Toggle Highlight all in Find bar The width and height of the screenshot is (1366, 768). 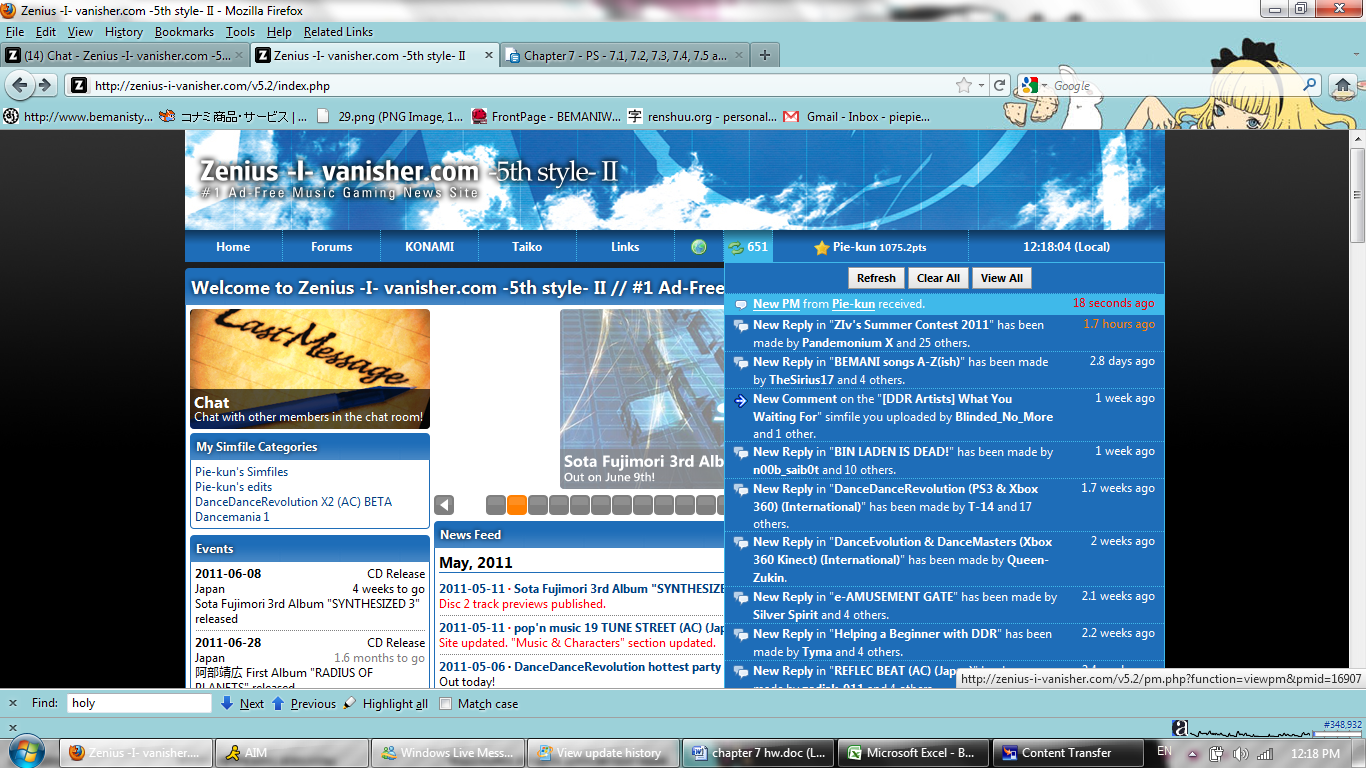385,703
